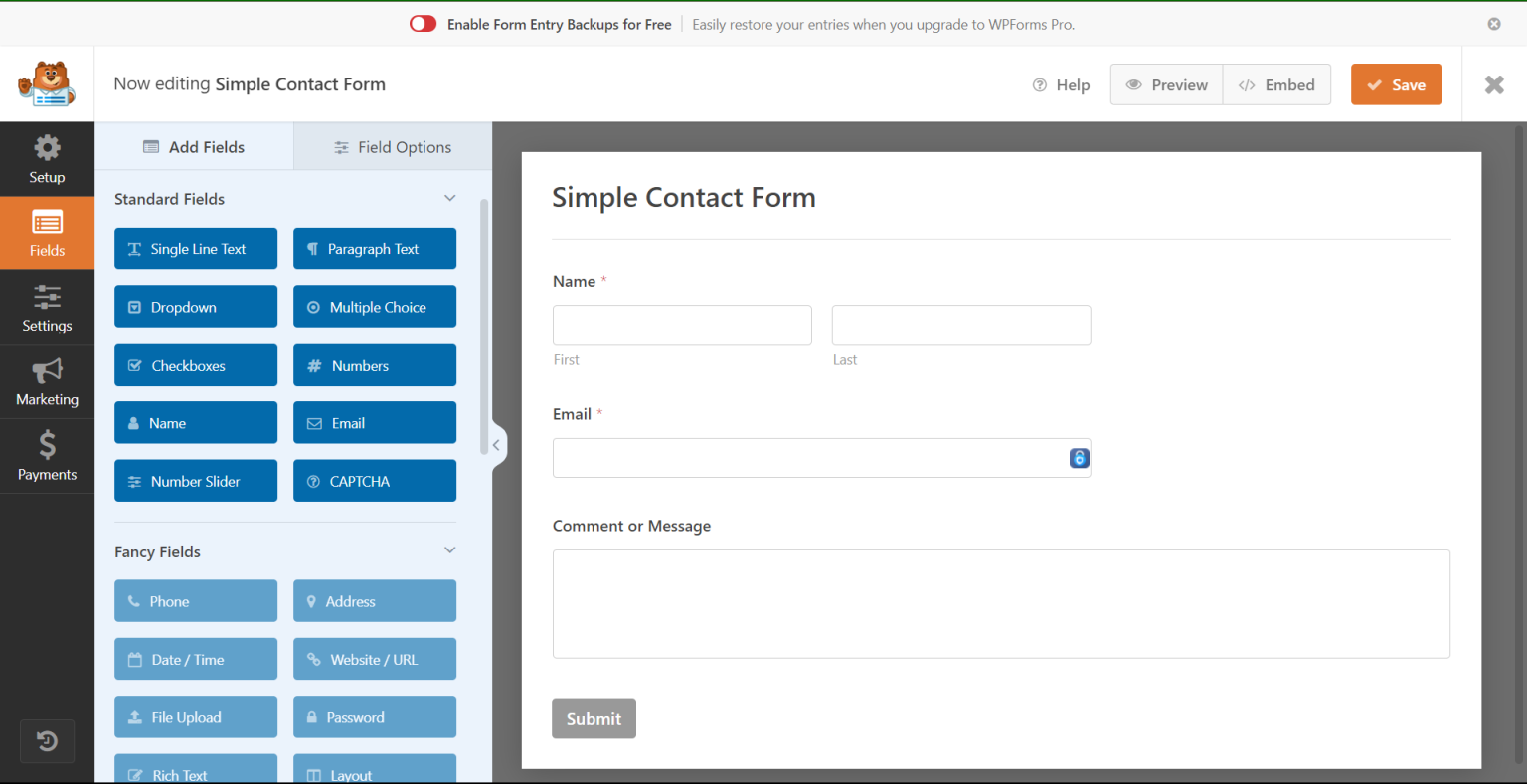The image size is (1527, 784).
Task: Open form revisions history
Action: click(47, 740)
